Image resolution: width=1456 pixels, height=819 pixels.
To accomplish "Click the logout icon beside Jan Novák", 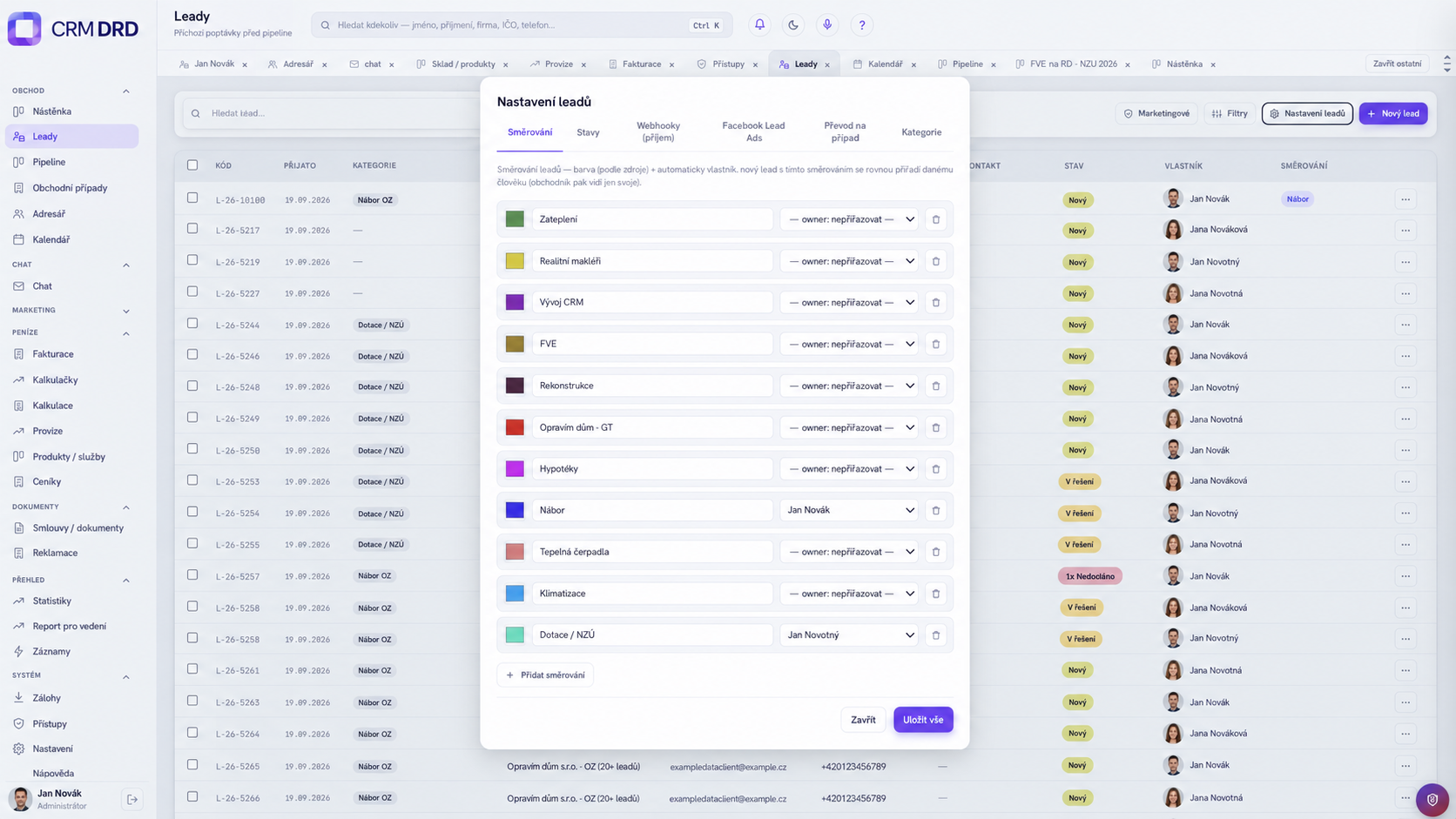I will (132, 799).
